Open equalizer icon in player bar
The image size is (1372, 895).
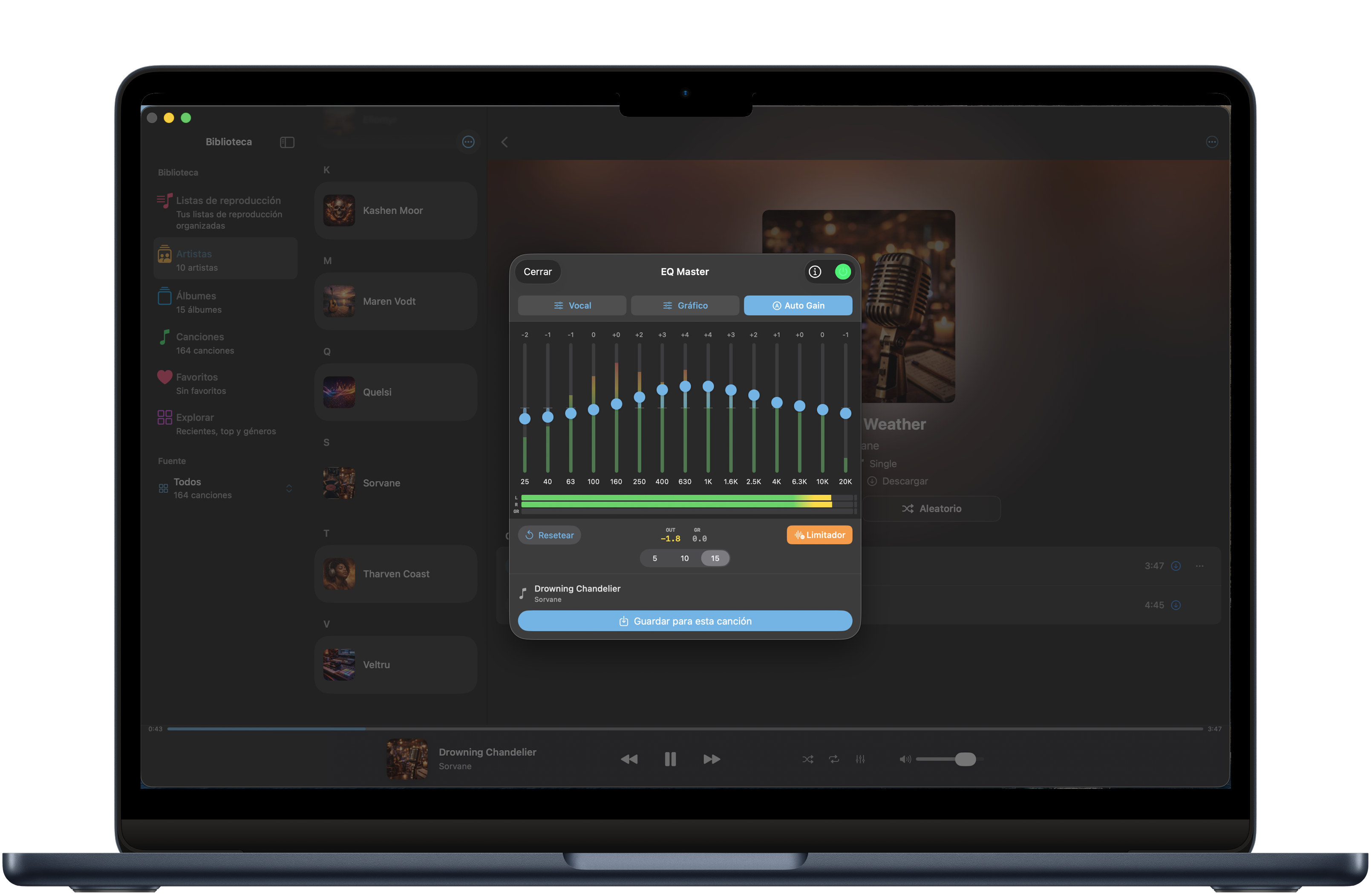[x=860, y=759]
